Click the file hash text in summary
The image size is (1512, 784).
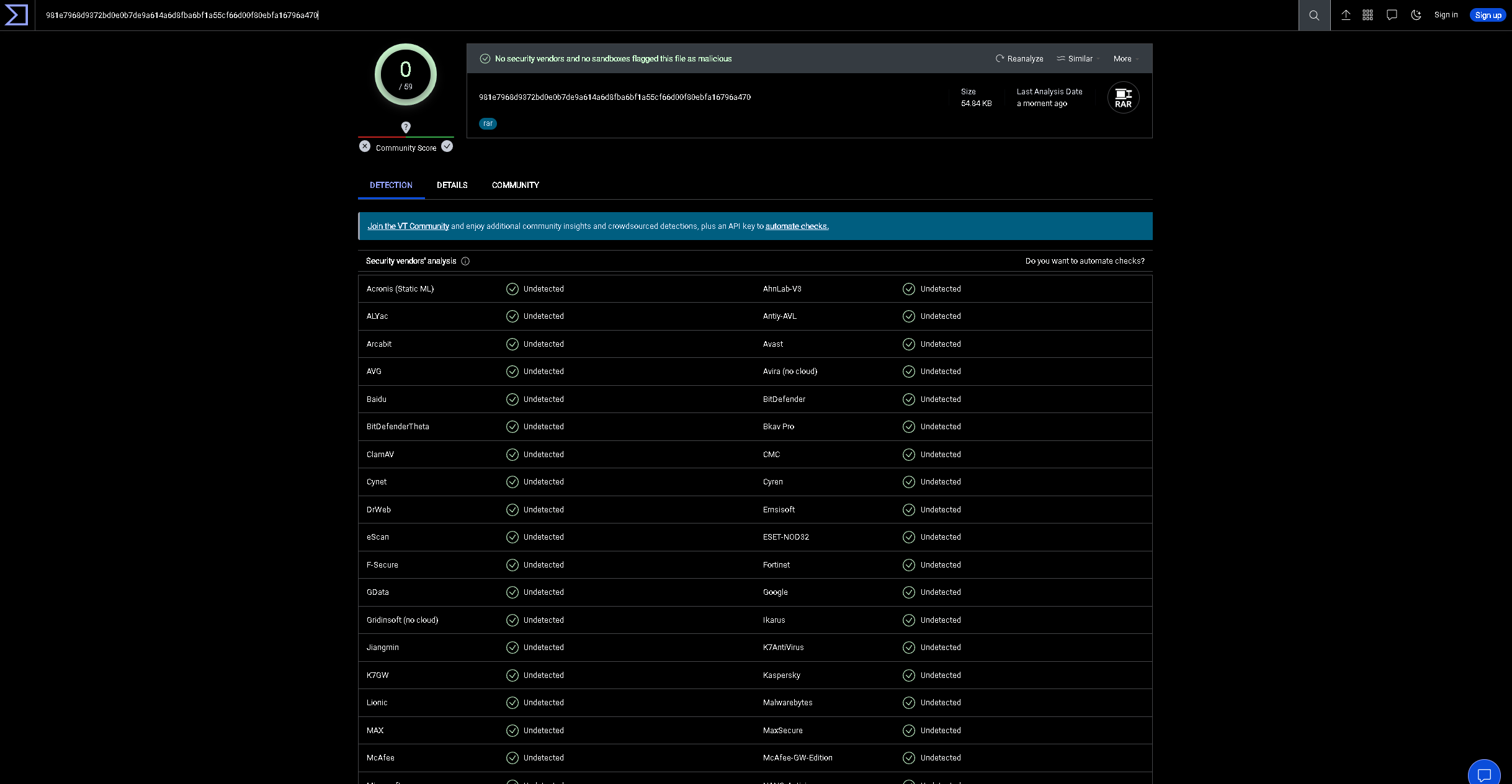point(615,97)
